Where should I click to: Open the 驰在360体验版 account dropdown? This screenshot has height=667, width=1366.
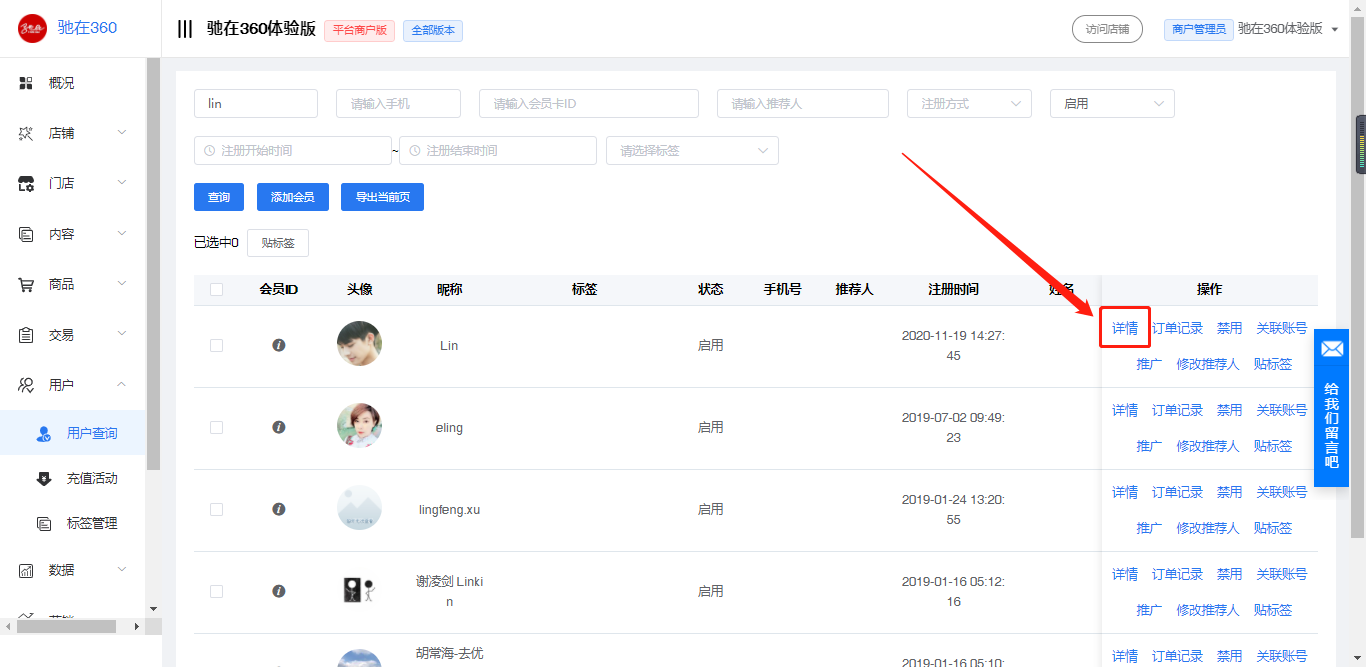coord(1288,29)
